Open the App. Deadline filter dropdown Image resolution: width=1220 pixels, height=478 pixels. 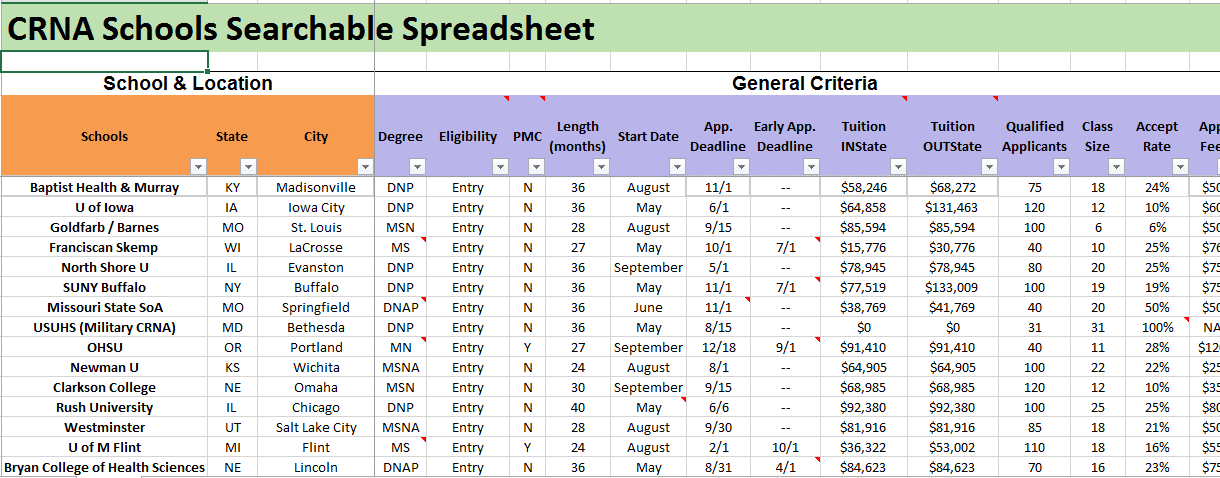(739, 167)
